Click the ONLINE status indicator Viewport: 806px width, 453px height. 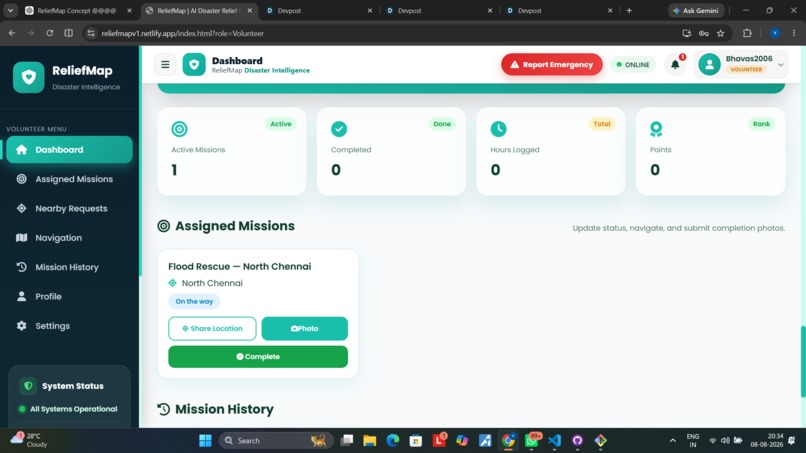633,65
